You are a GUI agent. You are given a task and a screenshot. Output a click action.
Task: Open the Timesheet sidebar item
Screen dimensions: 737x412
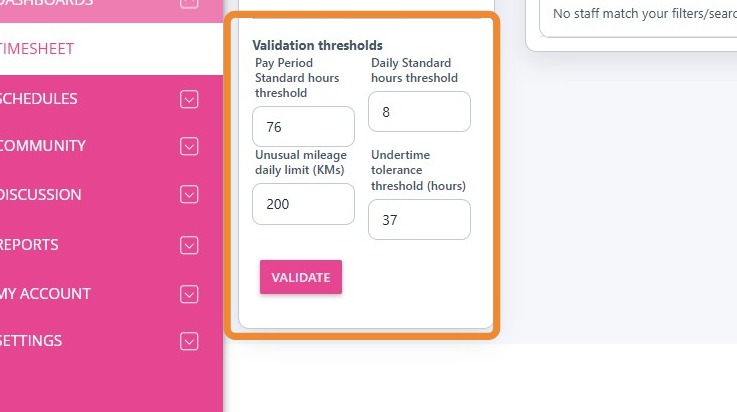tap(40, 49)
